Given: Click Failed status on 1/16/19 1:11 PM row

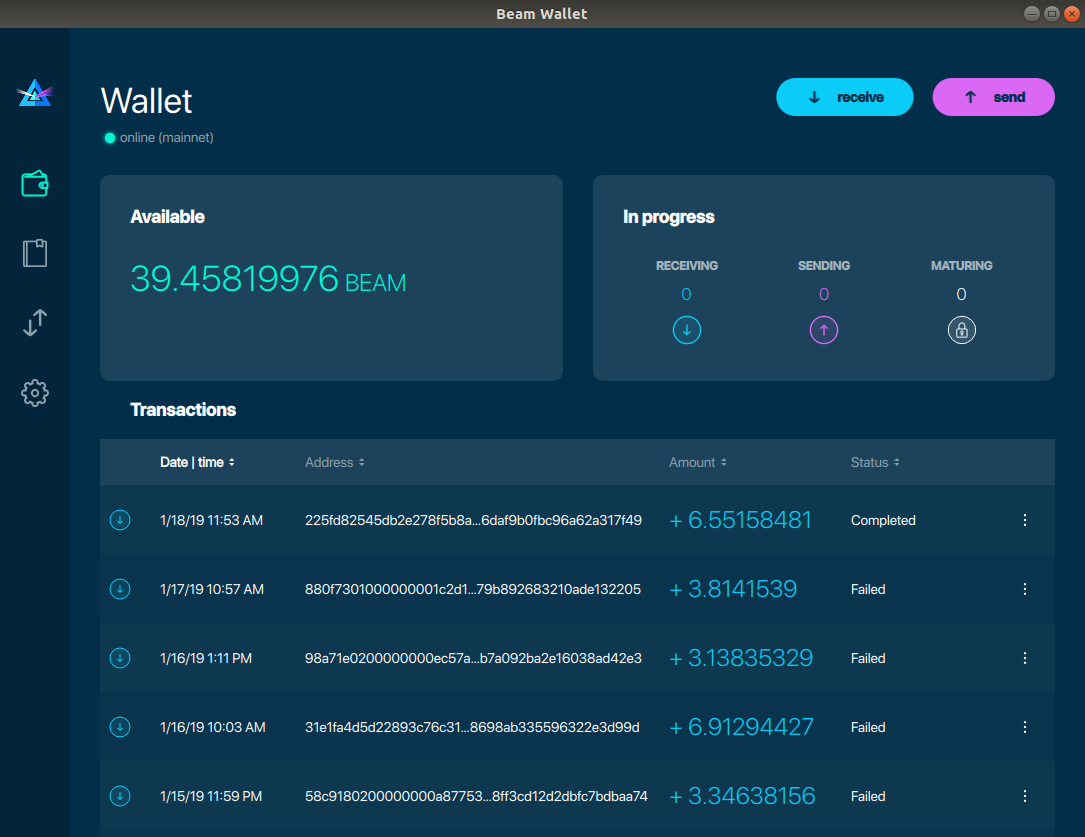Looking at the screenshot, I should (x=868, y=658).
